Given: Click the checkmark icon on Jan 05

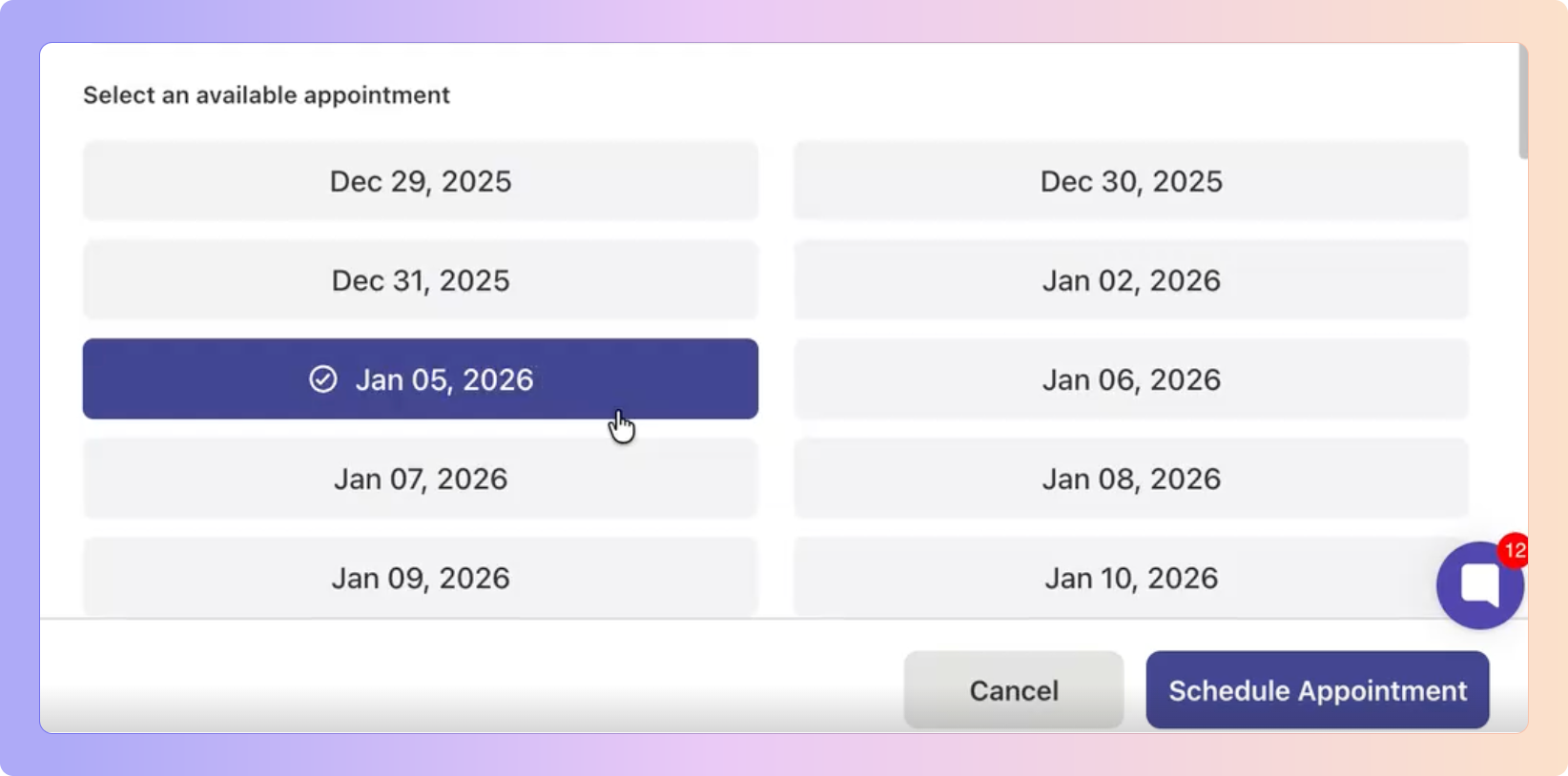Looking at the screenshot, I should click(323, 379).
